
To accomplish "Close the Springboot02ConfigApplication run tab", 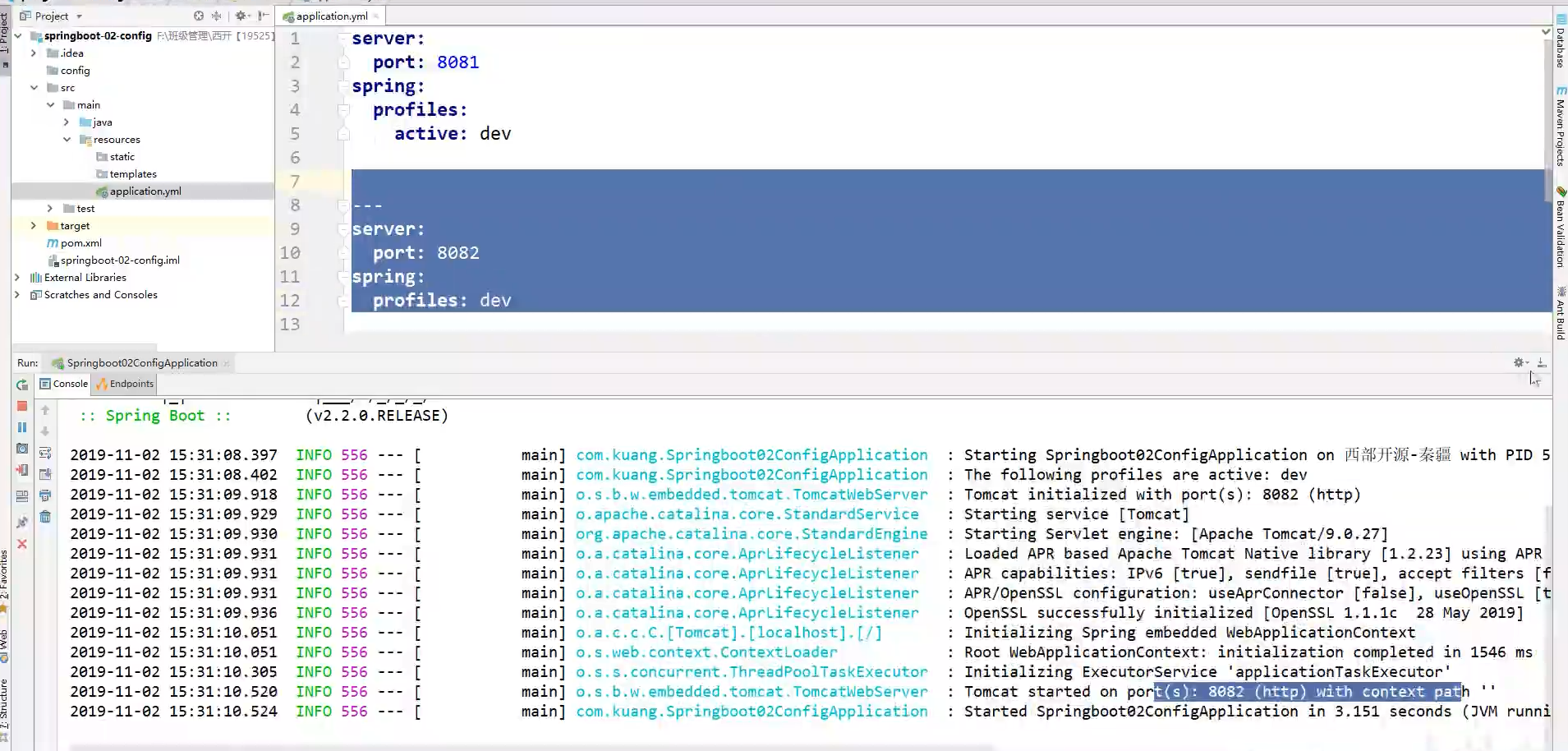I will click(226, 363).
